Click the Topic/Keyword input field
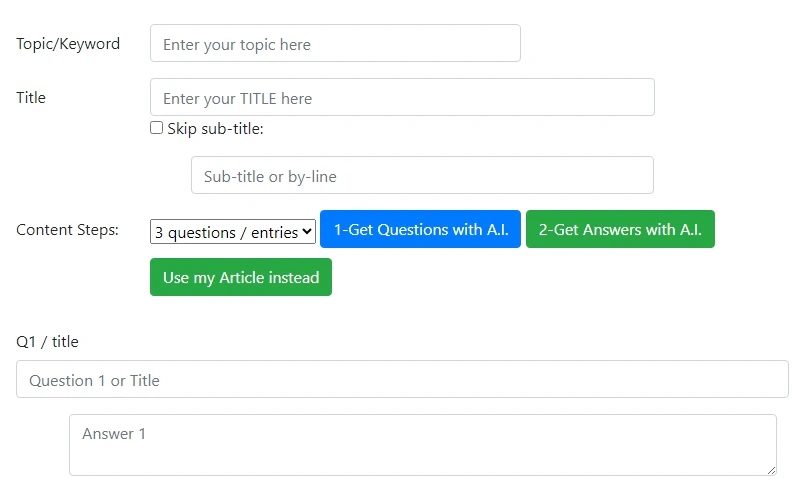This screenshot has width=796, height=502. coord(335,44)
